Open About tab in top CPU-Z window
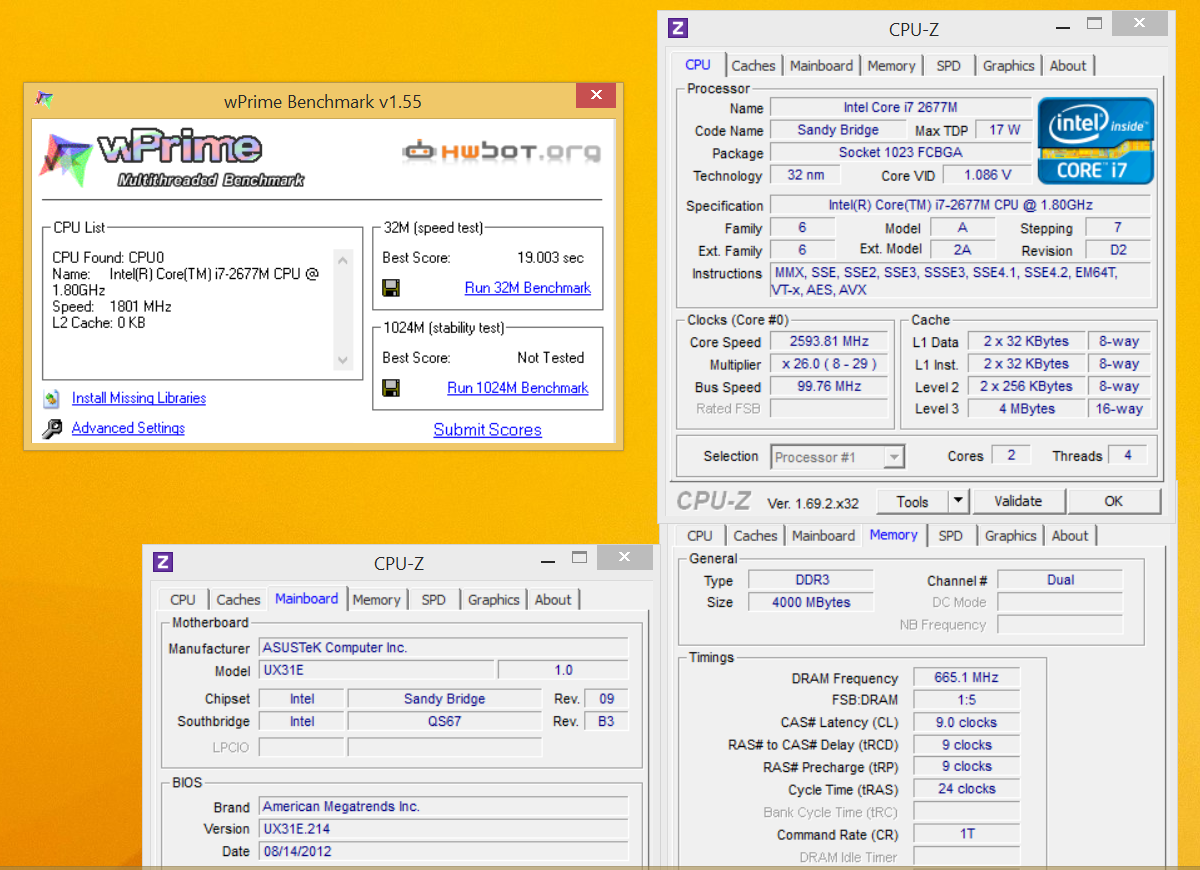This screenshot has width=1200, height=870. click(x=1067, y=66)
